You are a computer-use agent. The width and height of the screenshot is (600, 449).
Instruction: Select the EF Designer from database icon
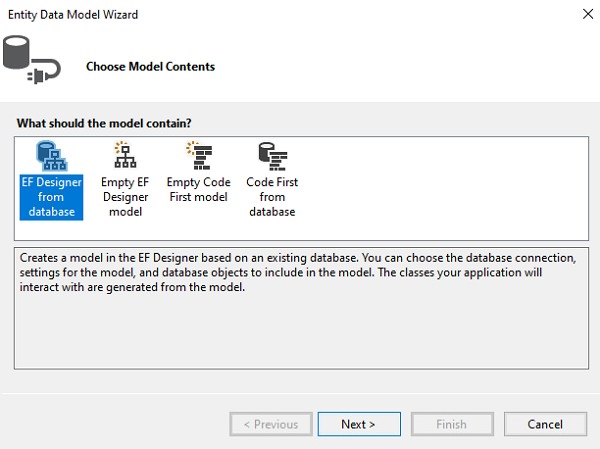click(52, 156)
